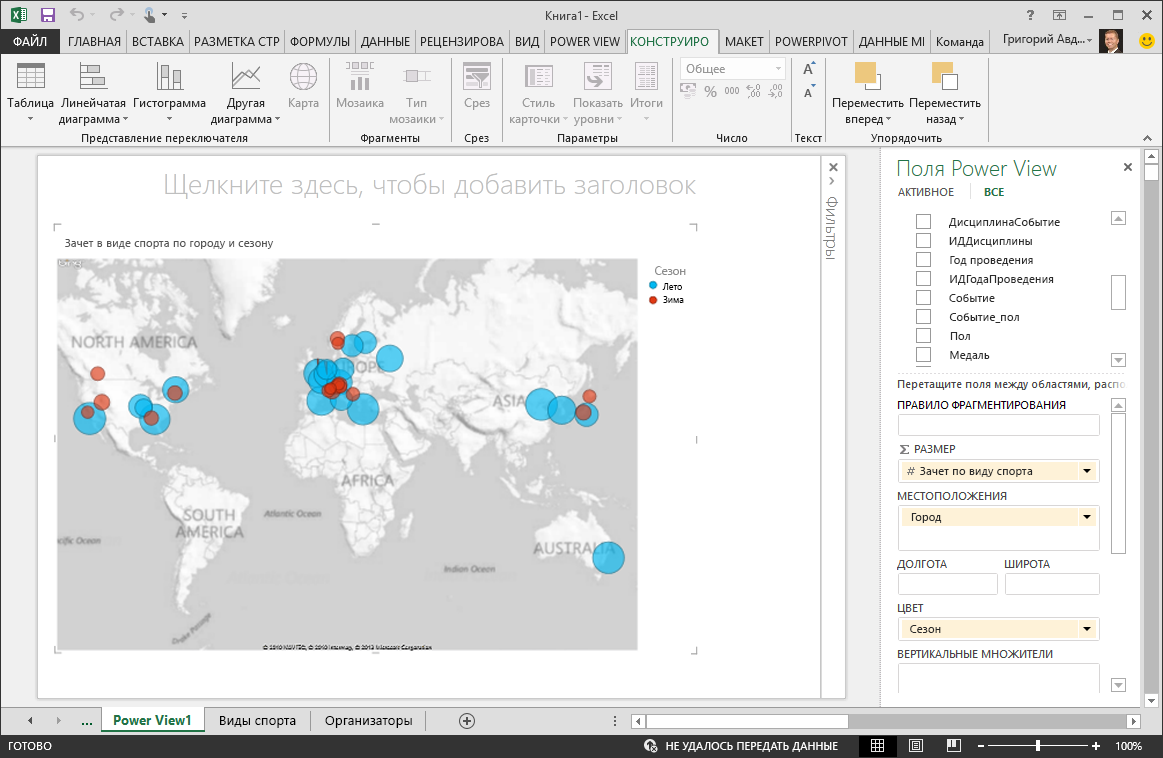Switch to Page Layout view icon in status bar
The height and width of the screenshot is (758, 1163).
click(x=916, y=745)
